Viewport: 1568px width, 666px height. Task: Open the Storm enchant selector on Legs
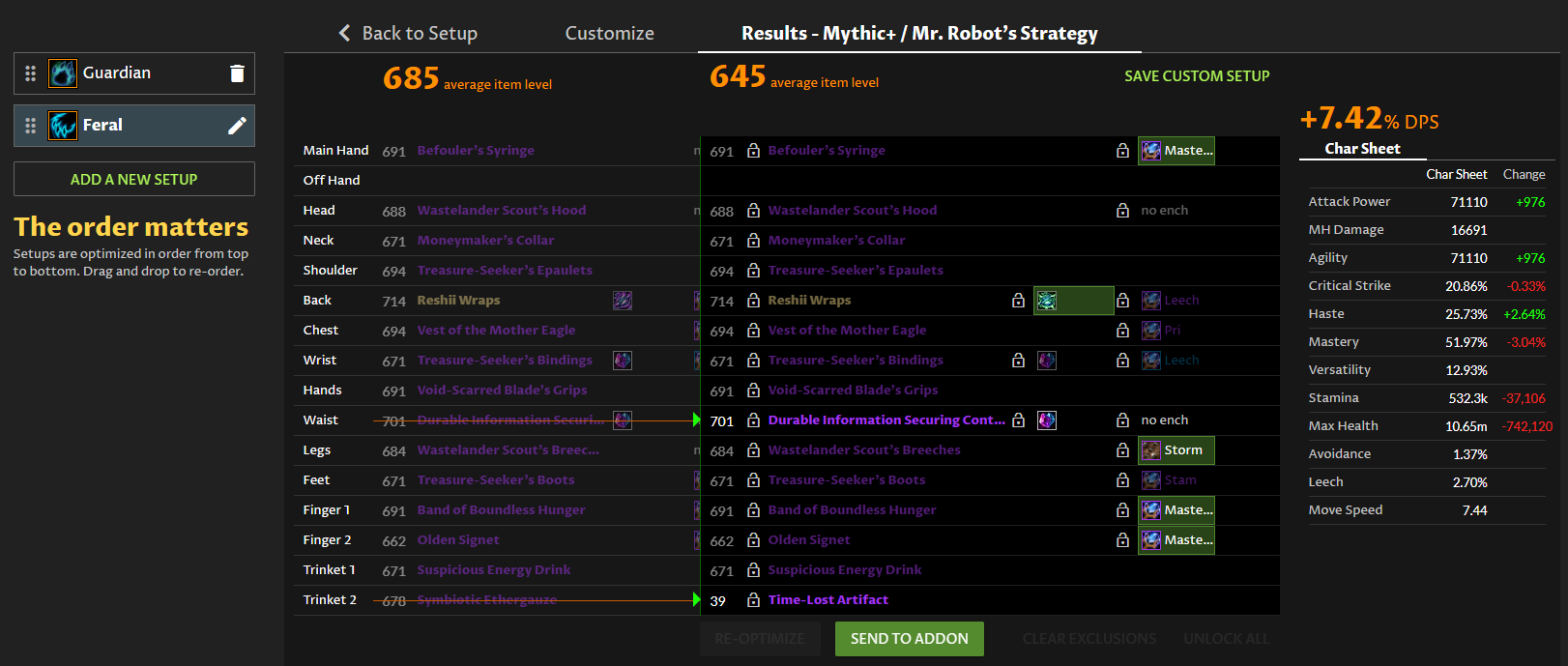[x=1176, y=450]
